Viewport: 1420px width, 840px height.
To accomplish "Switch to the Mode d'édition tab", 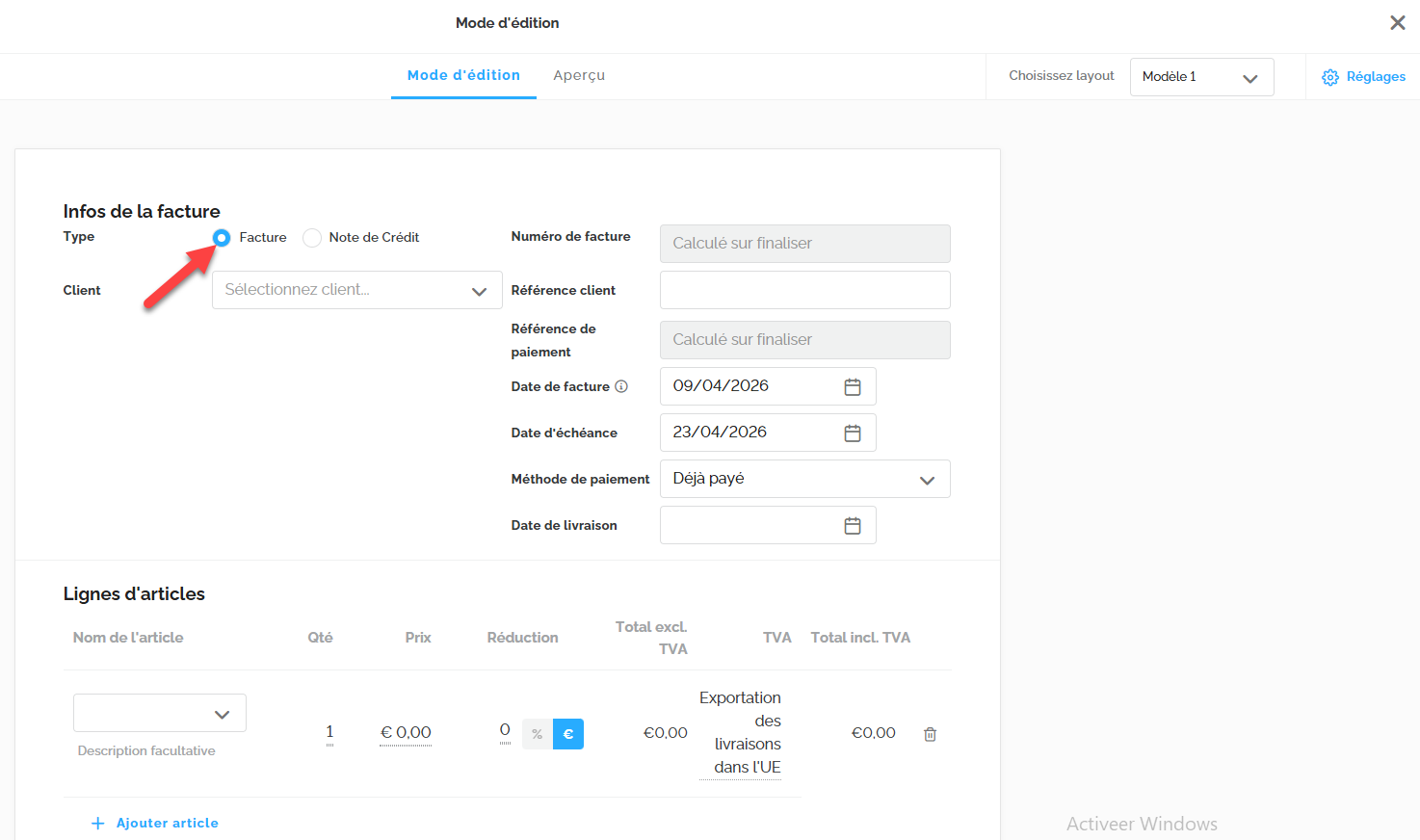I will (x=463, y=75).
